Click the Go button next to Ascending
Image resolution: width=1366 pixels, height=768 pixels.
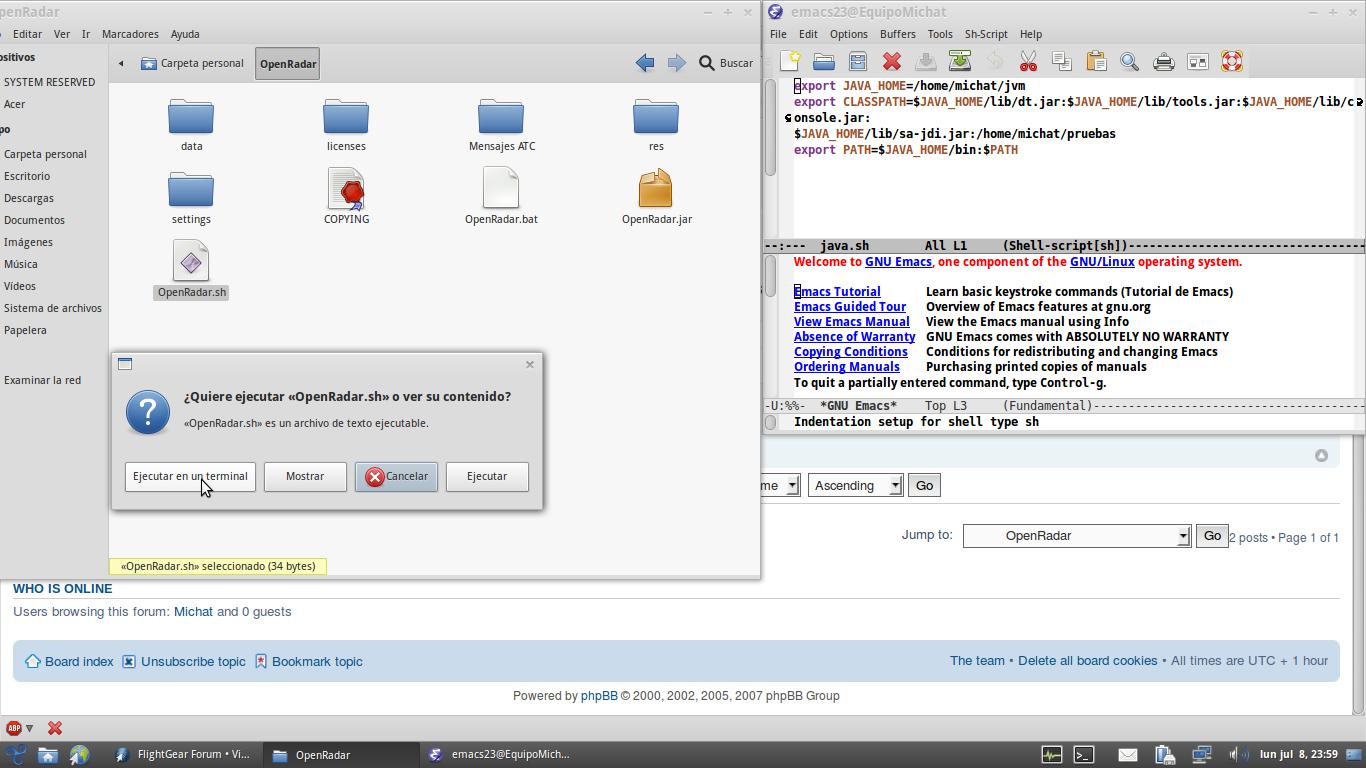coord(924,485)
